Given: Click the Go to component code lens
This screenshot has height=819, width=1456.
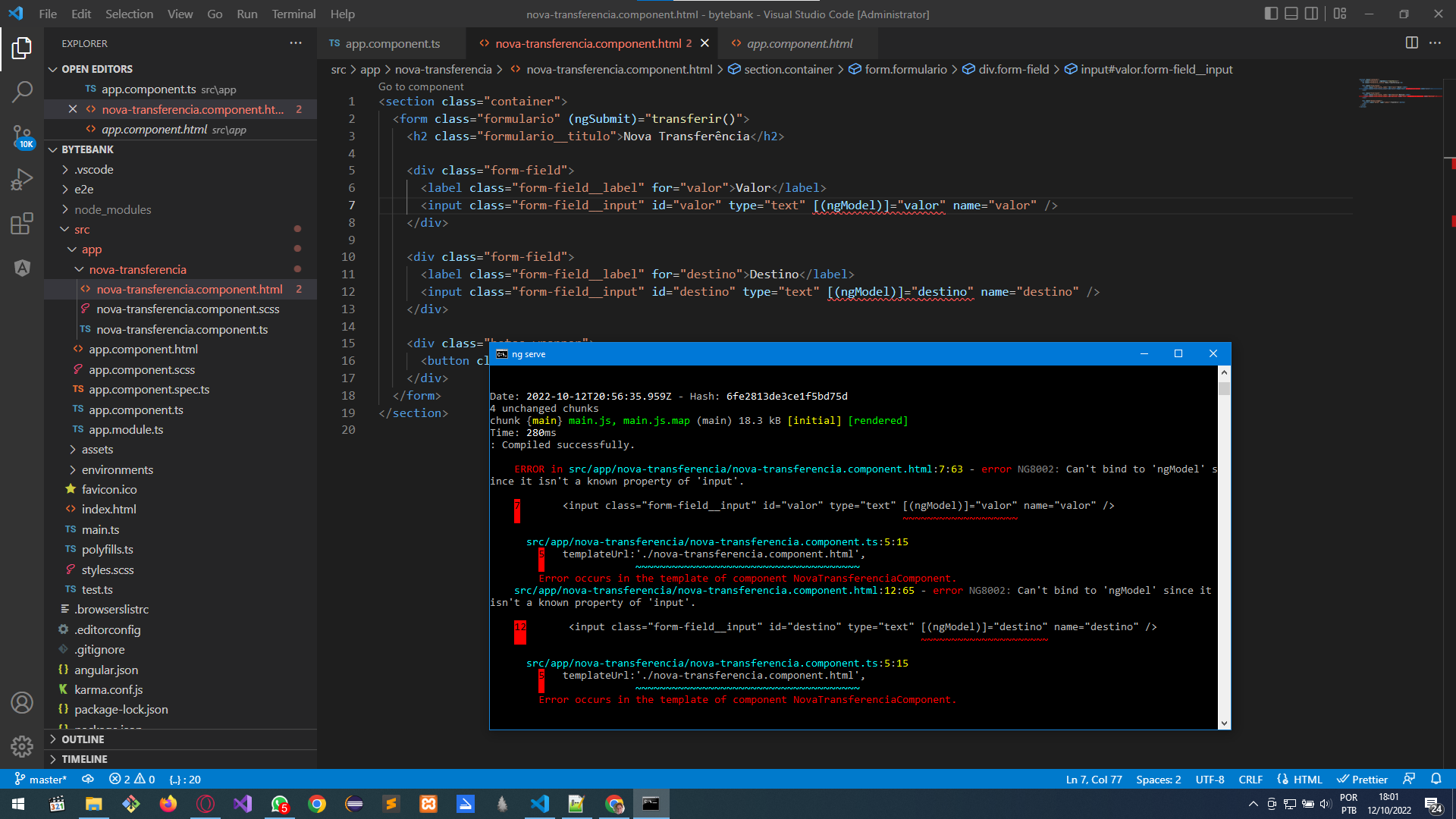Looking at the screenshot, I should point(421,86).
